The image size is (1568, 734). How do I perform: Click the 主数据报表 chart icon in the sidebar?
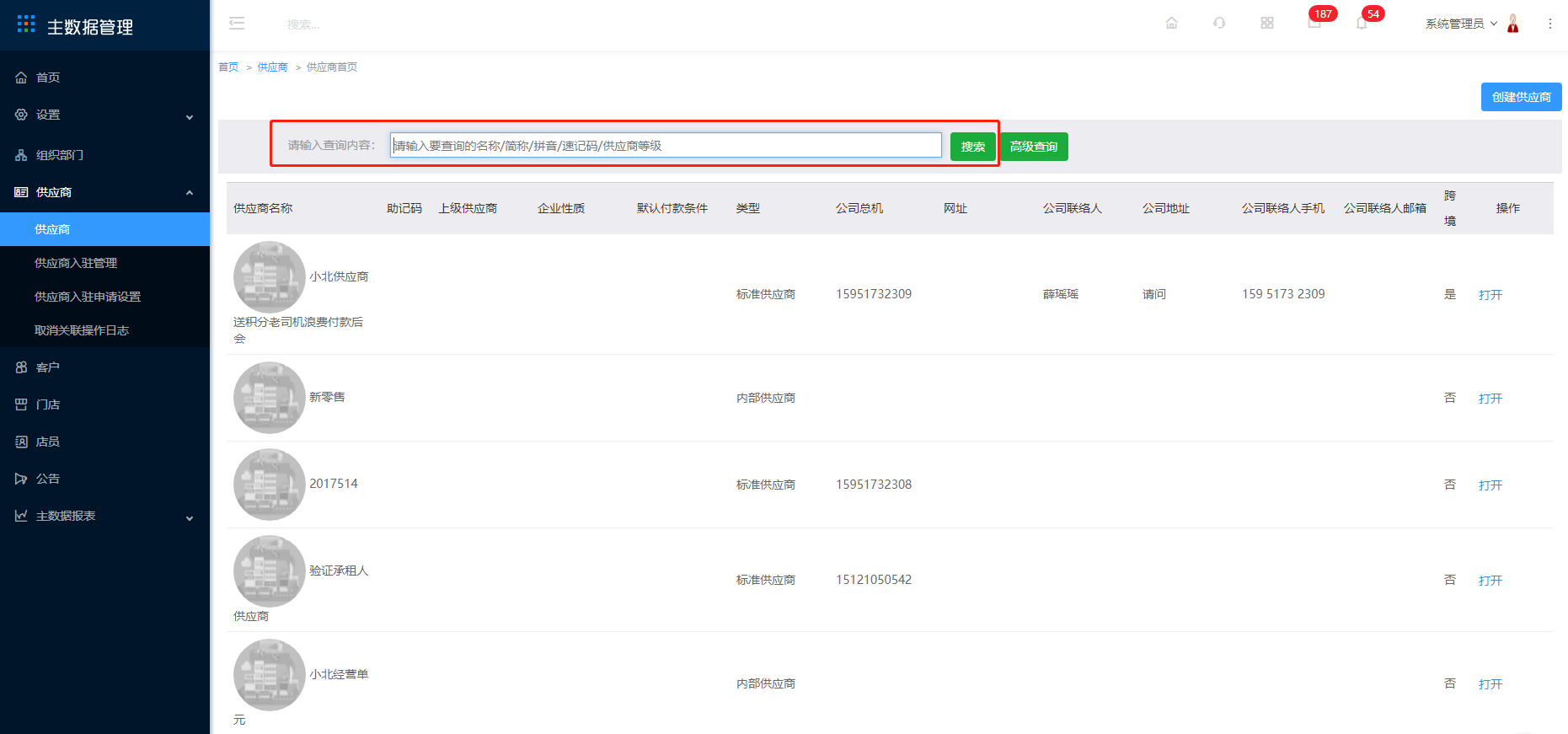click(x=21, y=516)
